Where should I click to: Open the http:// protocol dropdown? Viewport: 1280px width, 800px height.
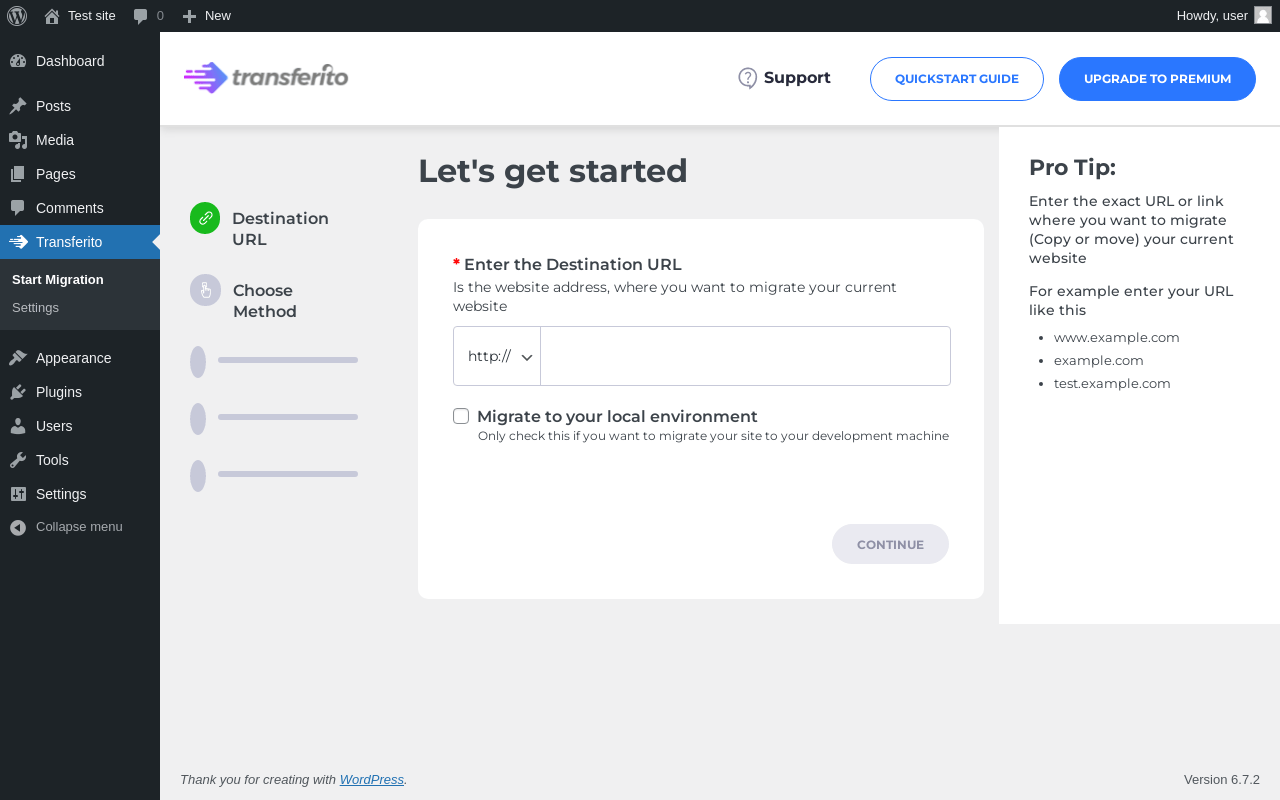497,356
